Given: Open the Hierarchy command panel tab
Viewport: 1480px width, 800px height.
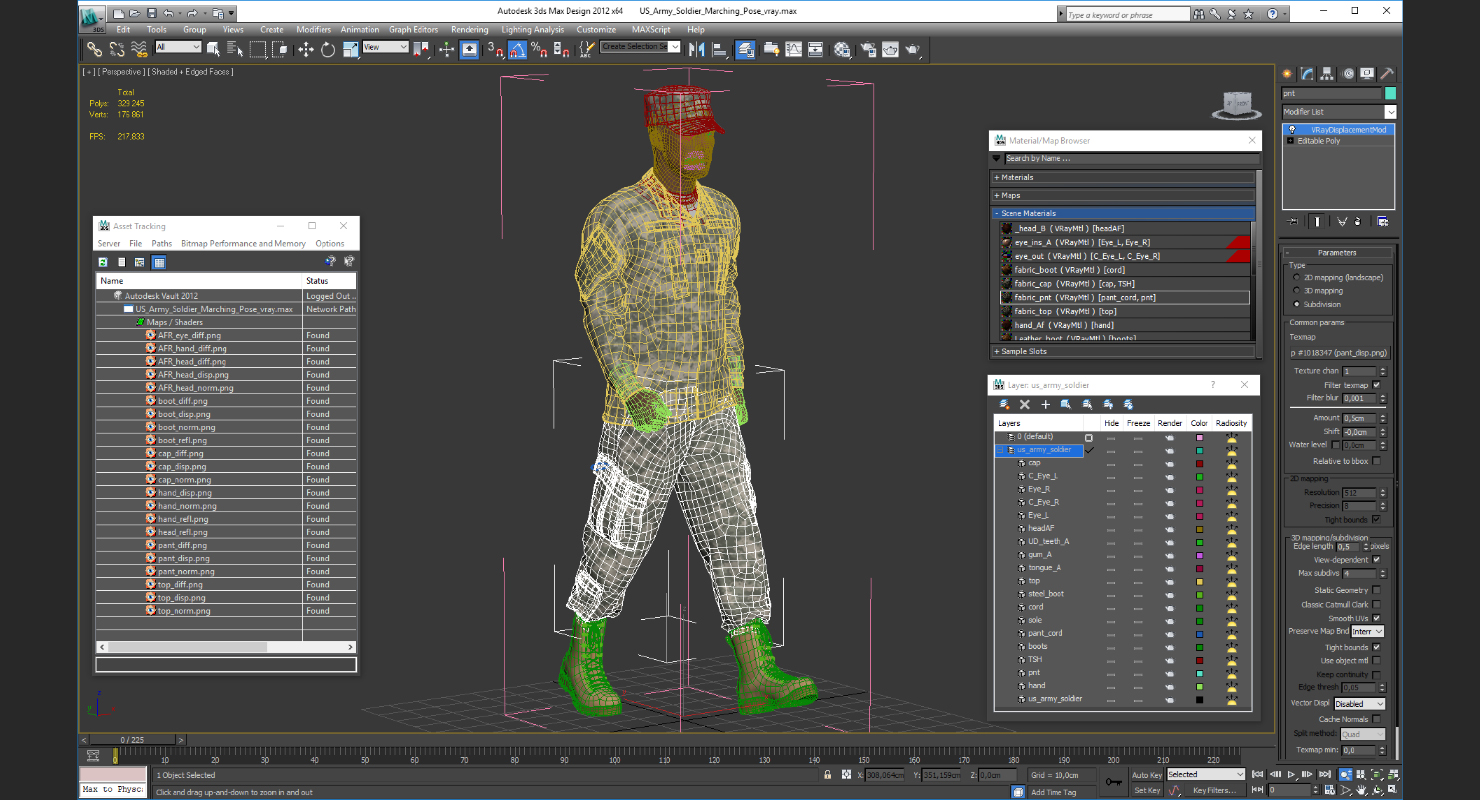Looking at the screenshot, I should click(x=1327, y=74).
